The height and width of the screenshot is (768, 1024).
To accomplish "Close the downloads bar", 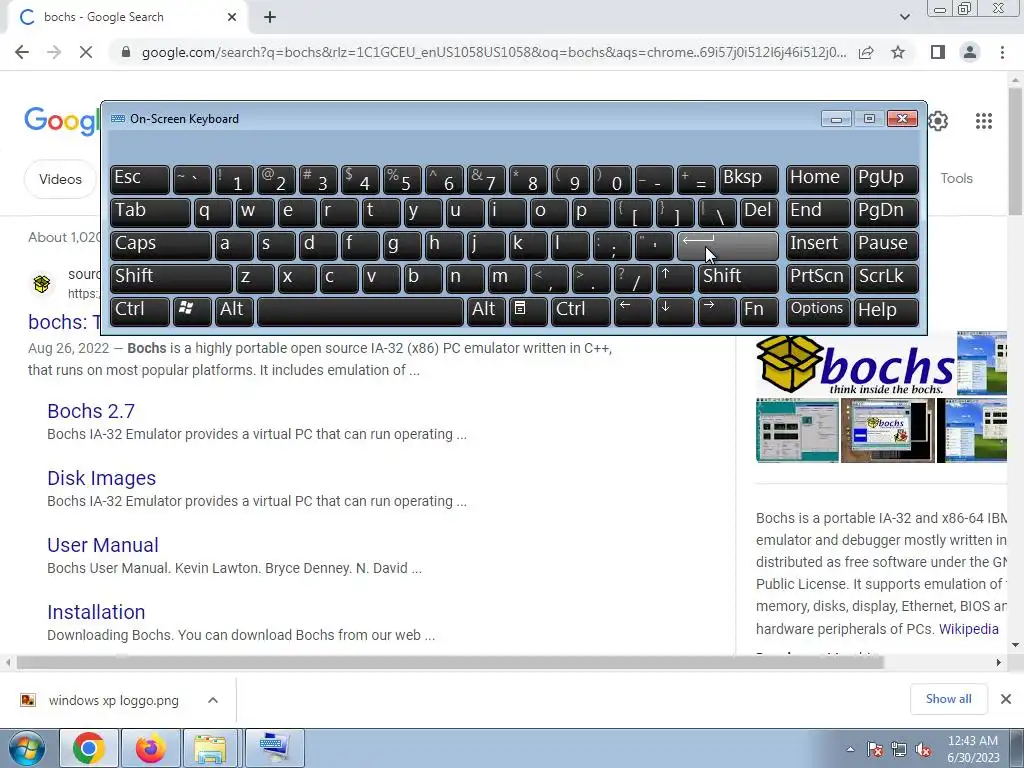I will coord(1006,699).
